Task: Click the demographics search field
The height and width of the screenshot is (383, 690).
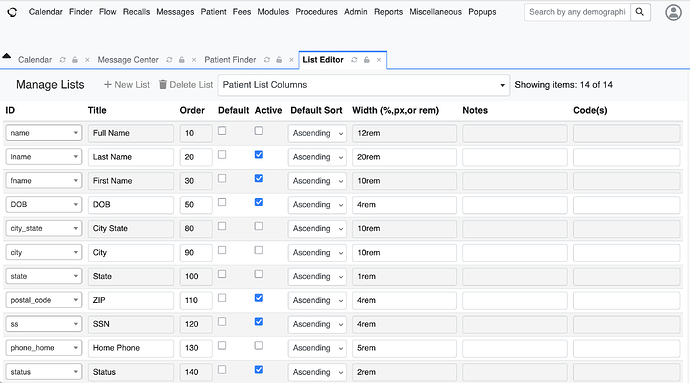Action: point(577,12)
